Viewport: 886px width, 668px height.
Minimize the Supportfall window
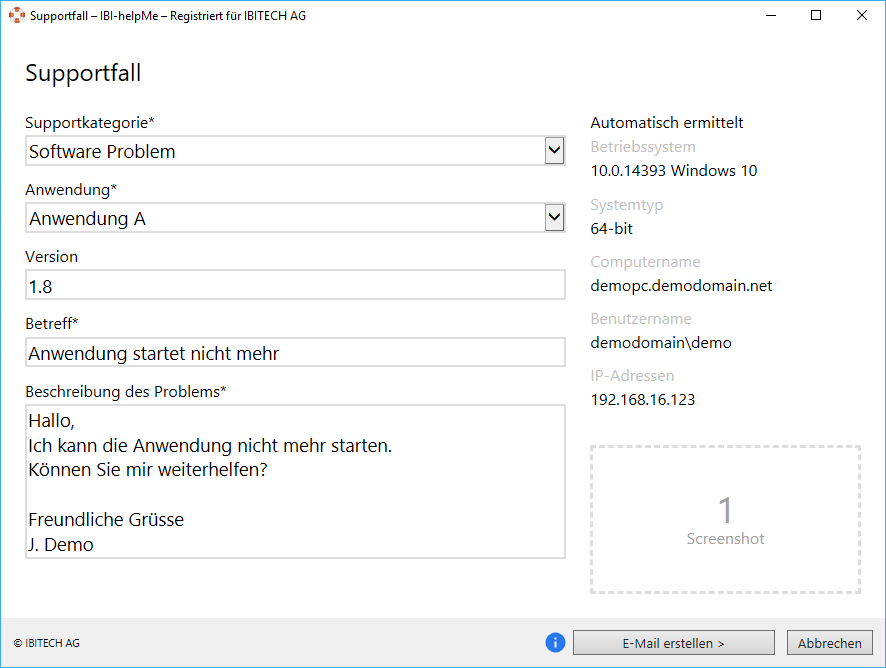pos(771,16)
